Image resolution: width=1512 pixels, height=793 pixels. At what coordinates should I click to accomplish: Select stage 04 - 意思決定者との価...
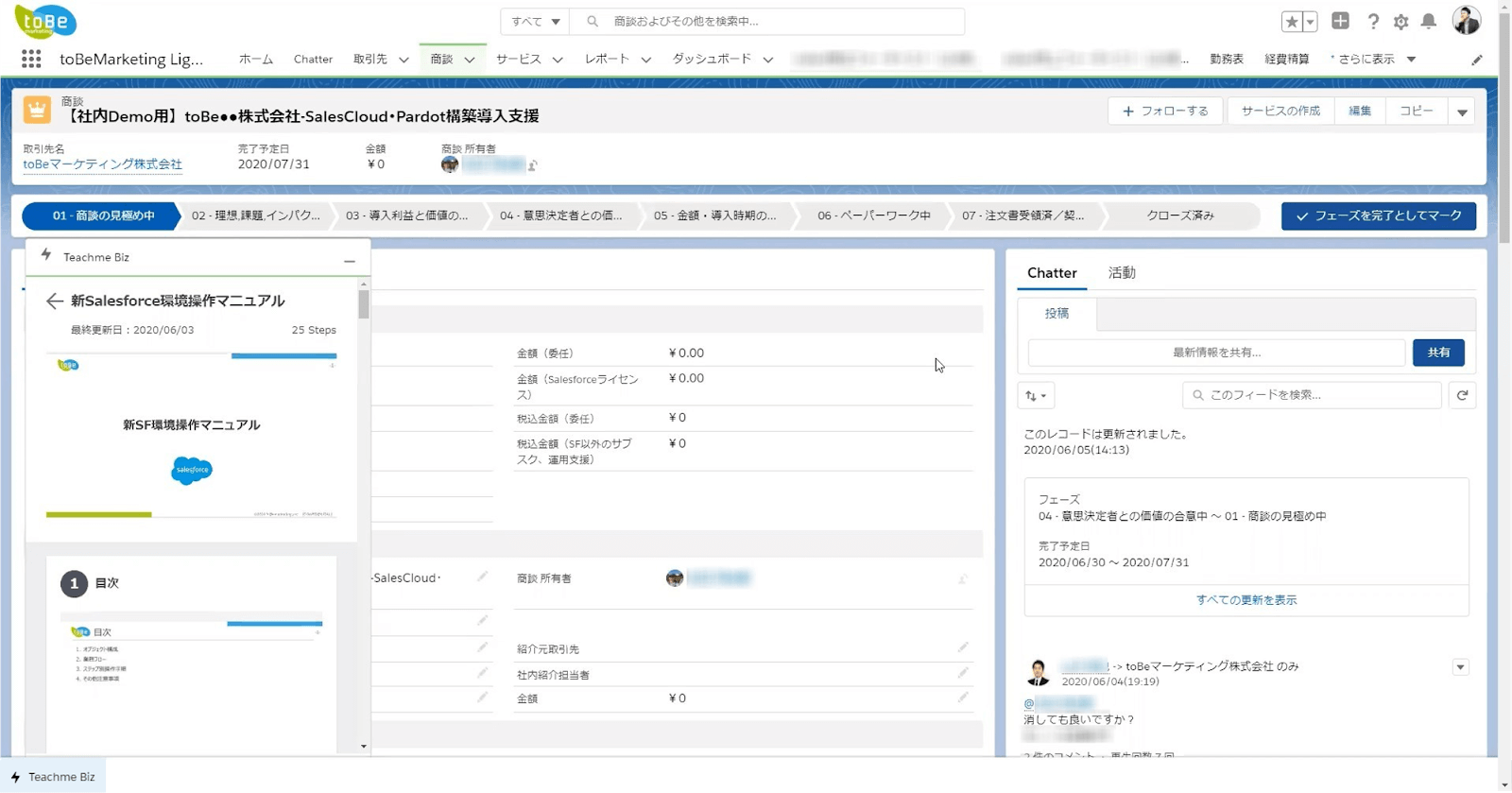561,216
